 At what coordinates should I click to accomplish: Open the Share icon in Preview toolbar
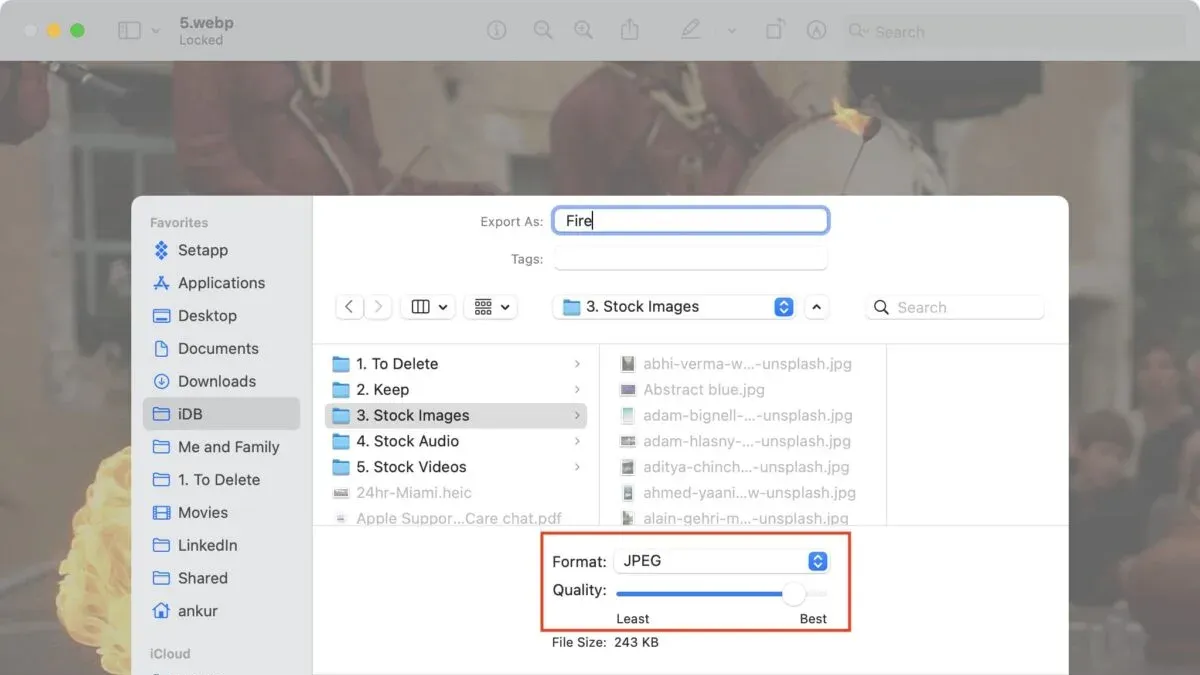(x=629, y=31)
